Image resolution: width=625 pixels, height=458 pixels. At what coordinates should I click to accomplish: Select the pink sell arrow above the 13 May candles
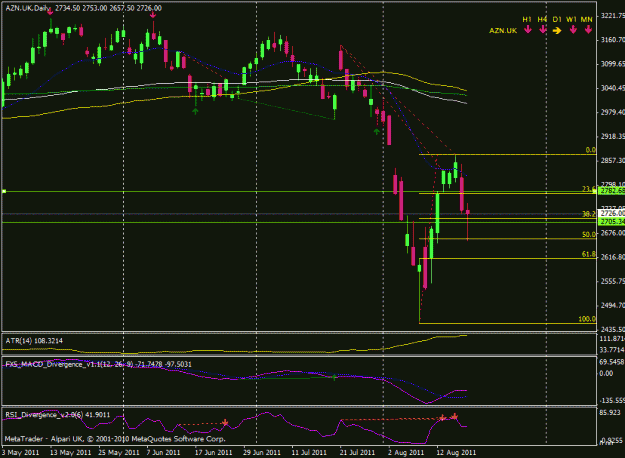[50, 12]
